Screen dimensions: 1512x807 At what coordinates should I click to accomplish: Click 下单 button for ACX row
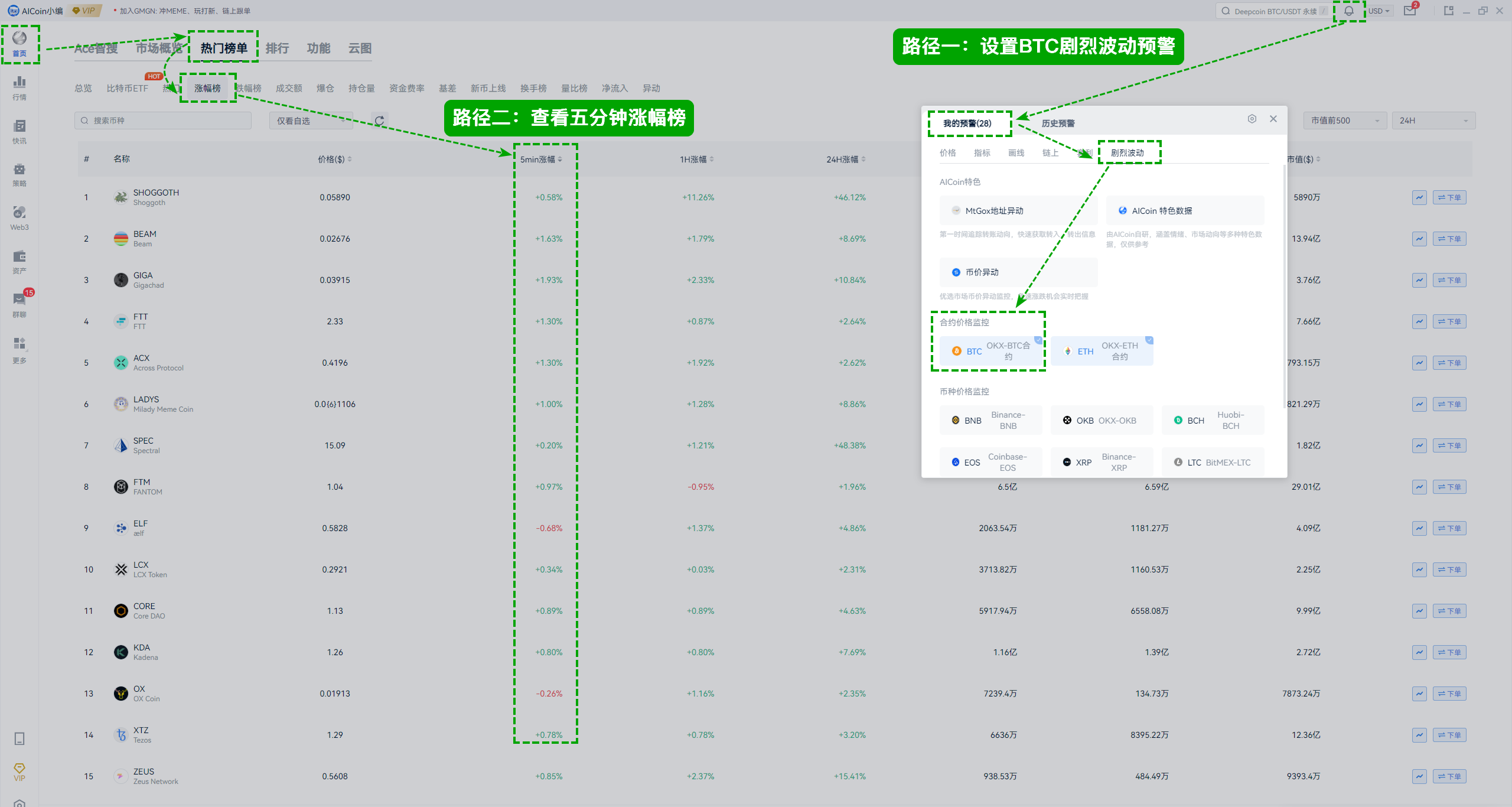click(x=1449, y=363)
